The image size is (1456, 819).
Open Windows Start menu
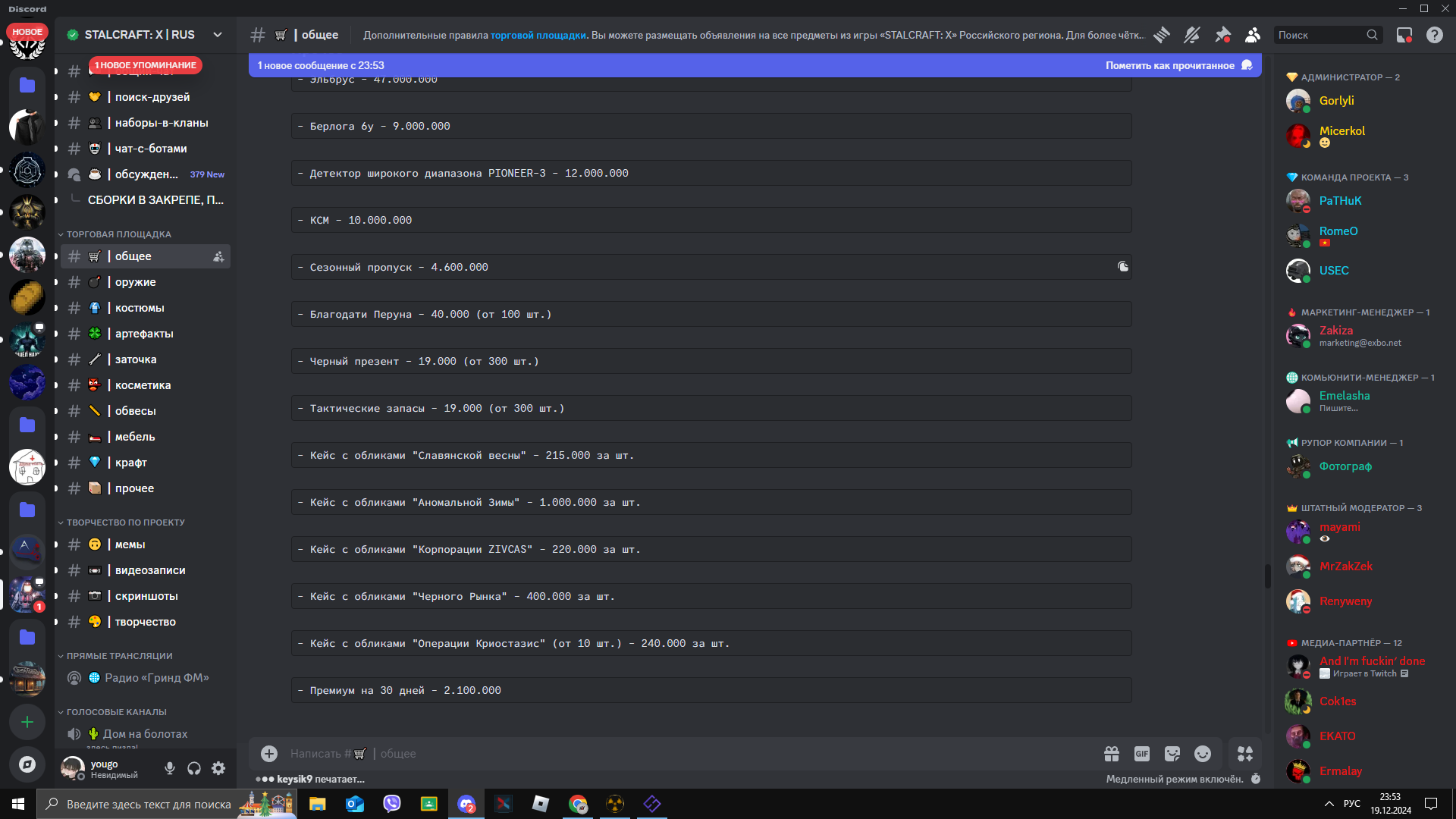18,804
